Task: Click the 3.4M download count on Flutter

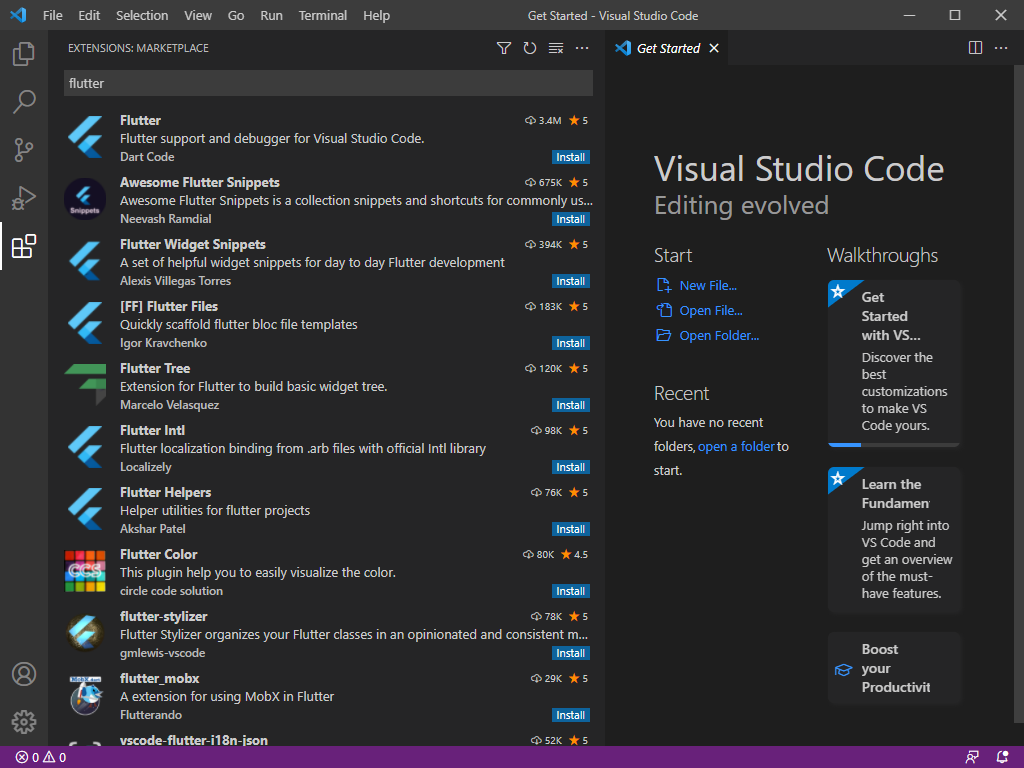Action: point(543,120)
